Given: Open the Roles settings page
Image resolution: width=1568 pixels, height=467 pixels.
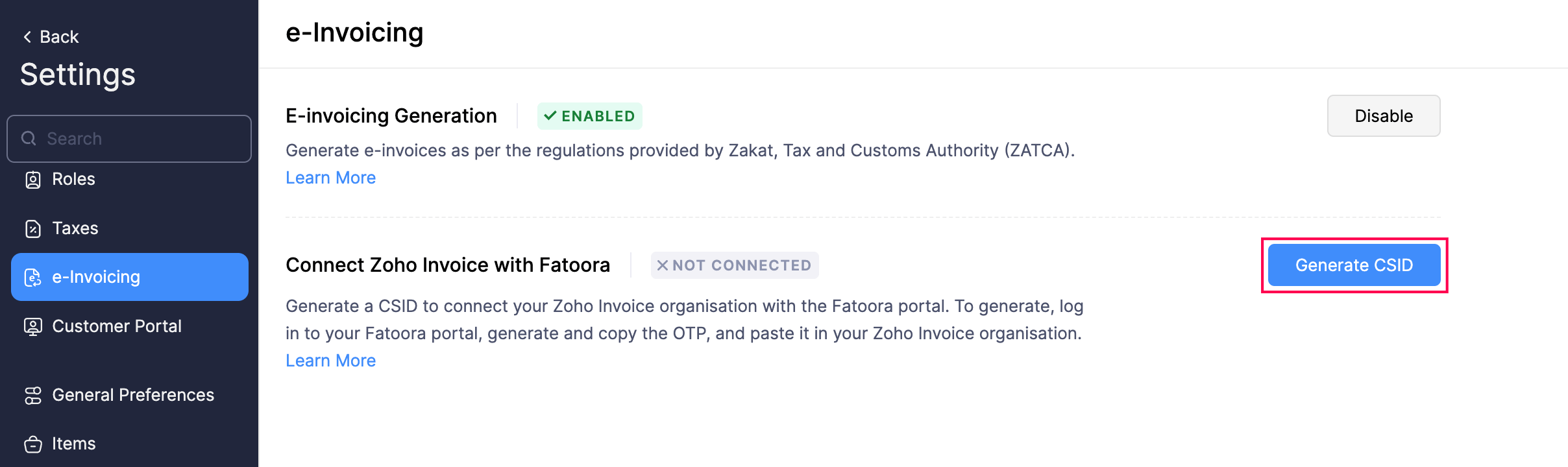Looking at the screenshot, I should coord(73,179).
